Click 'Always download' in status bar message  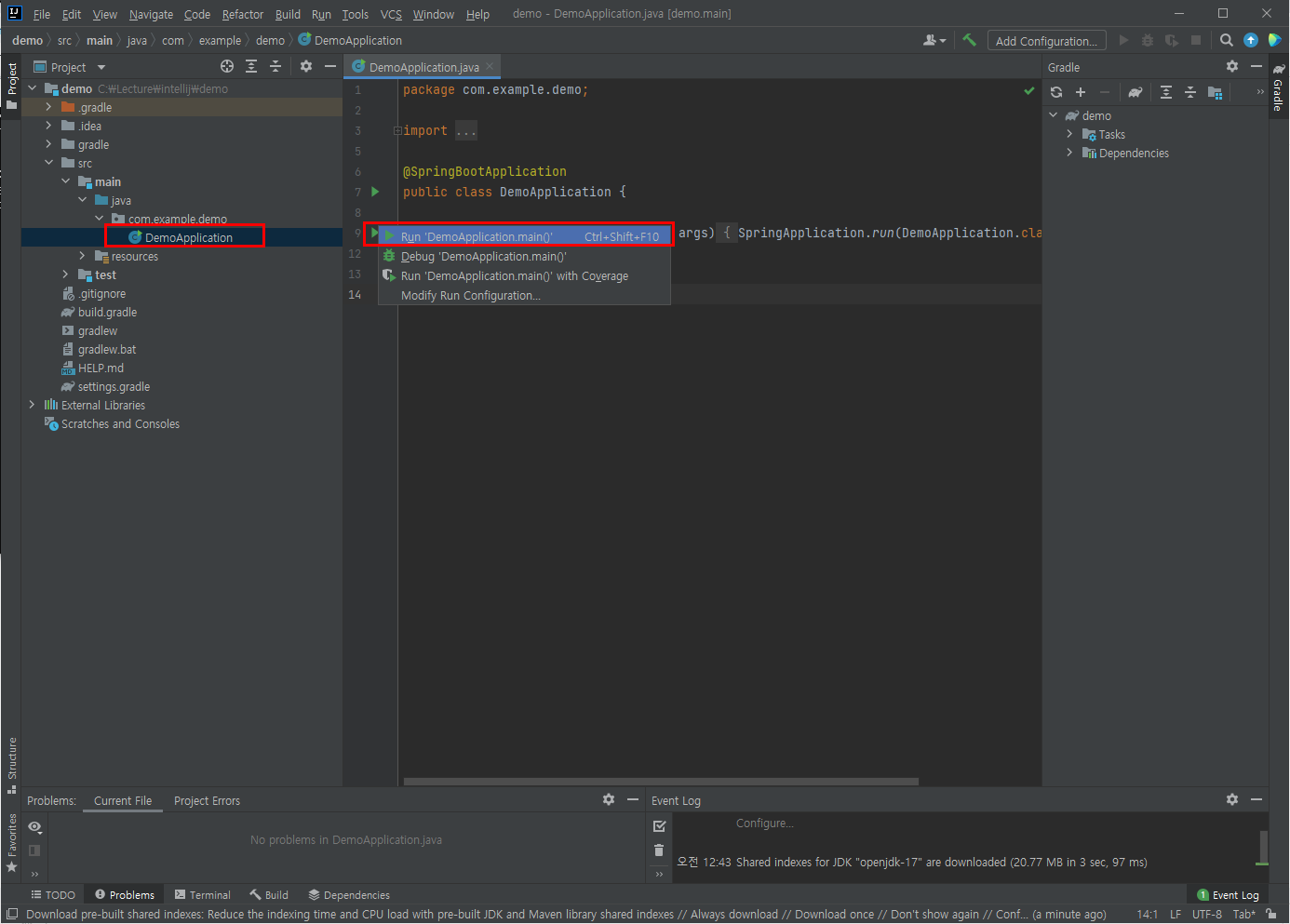[x=733, y=914]
